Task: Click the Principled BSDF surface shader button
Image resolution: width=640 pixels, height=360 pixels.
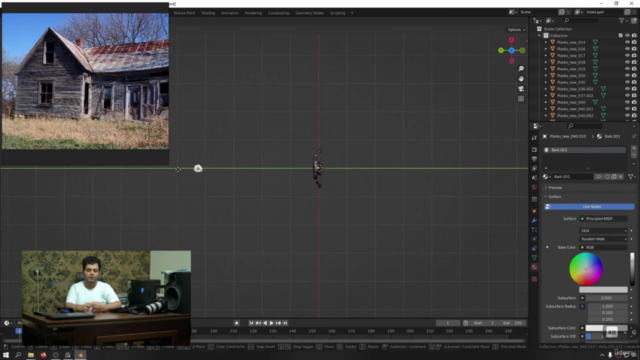Action: point(603,219)
